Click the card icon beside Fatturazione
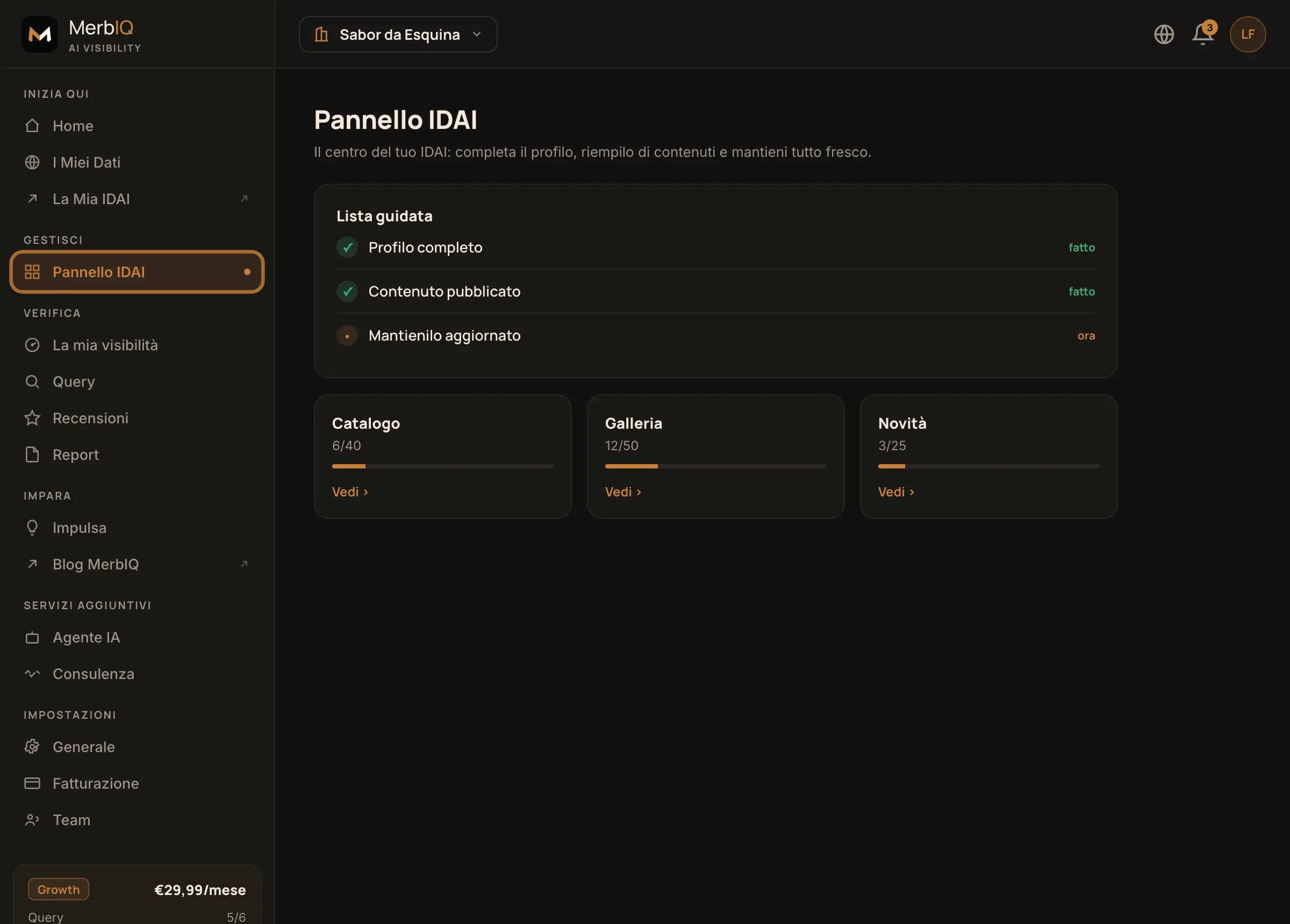This screenshot has width=1290, height=924. tap(32, 783)
